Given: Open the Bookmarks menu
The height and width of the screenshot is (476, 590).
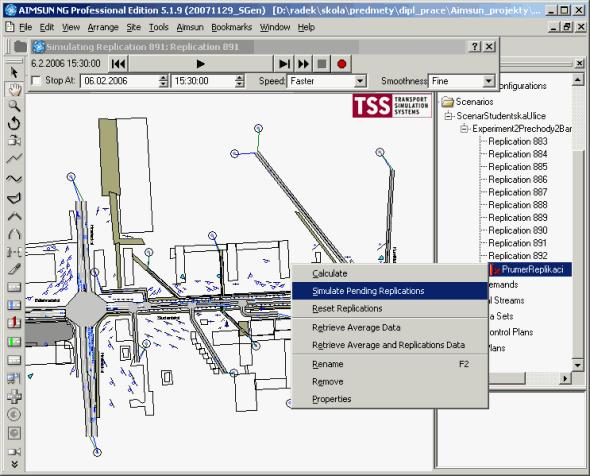Looking at the screenshot, I should [231, 27].
